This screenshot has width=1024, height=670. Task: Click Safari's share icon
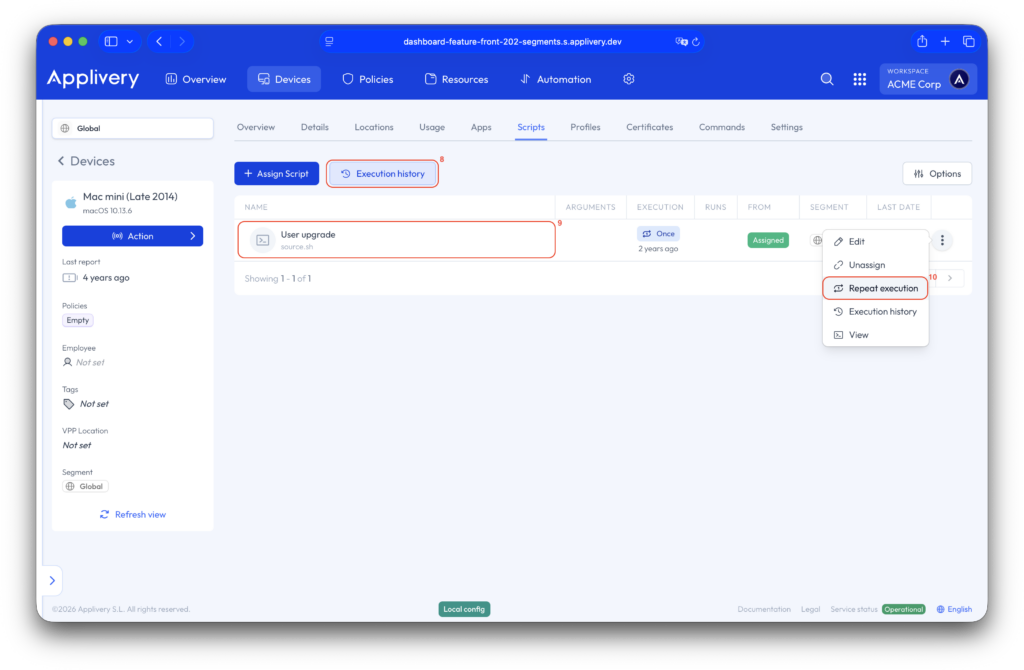point(922,41)
